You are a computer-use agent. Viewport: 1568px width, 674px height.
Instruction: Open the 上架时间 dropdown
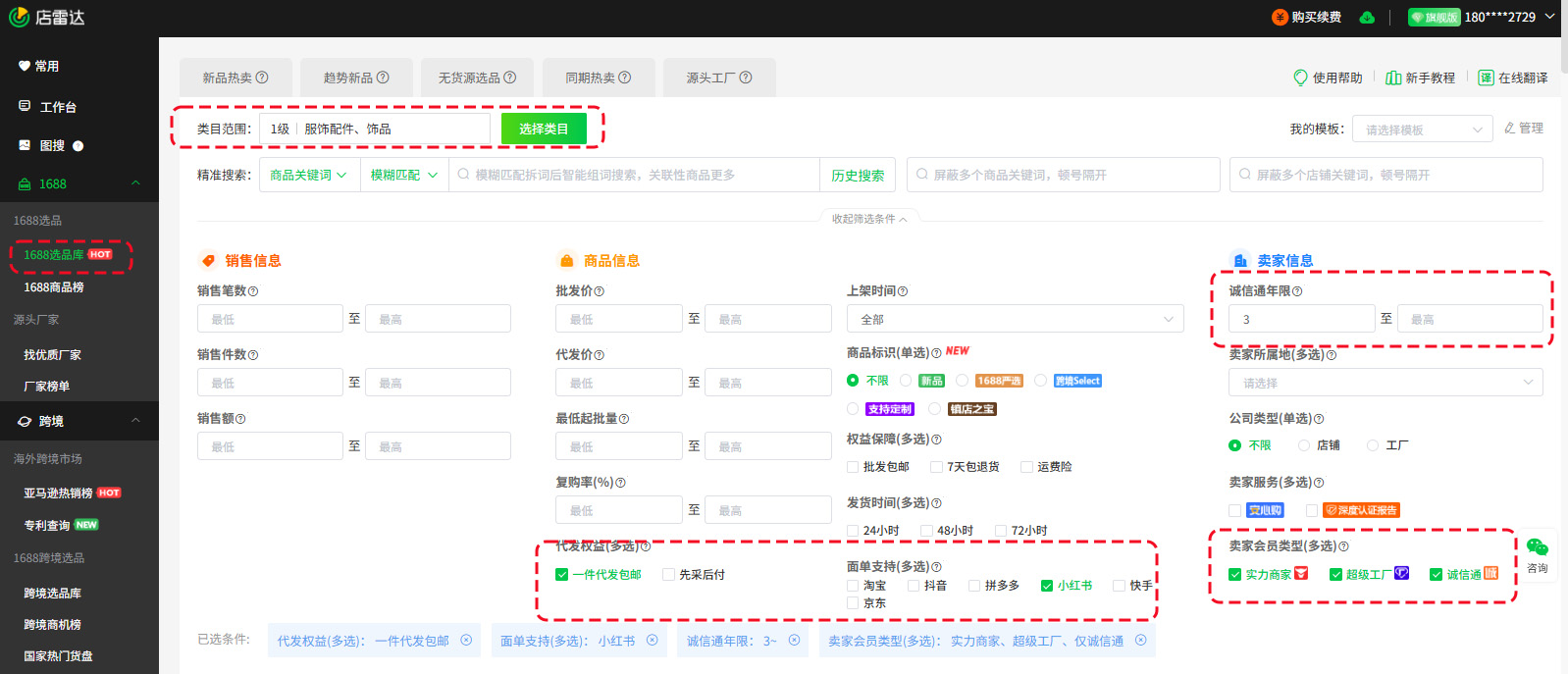pyautogui.click(x=1015, y=319)
